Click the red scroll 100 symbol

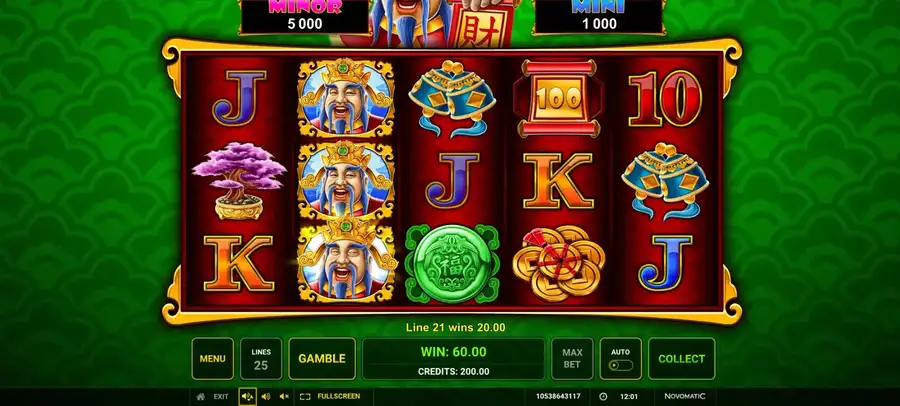pos(558,98)
